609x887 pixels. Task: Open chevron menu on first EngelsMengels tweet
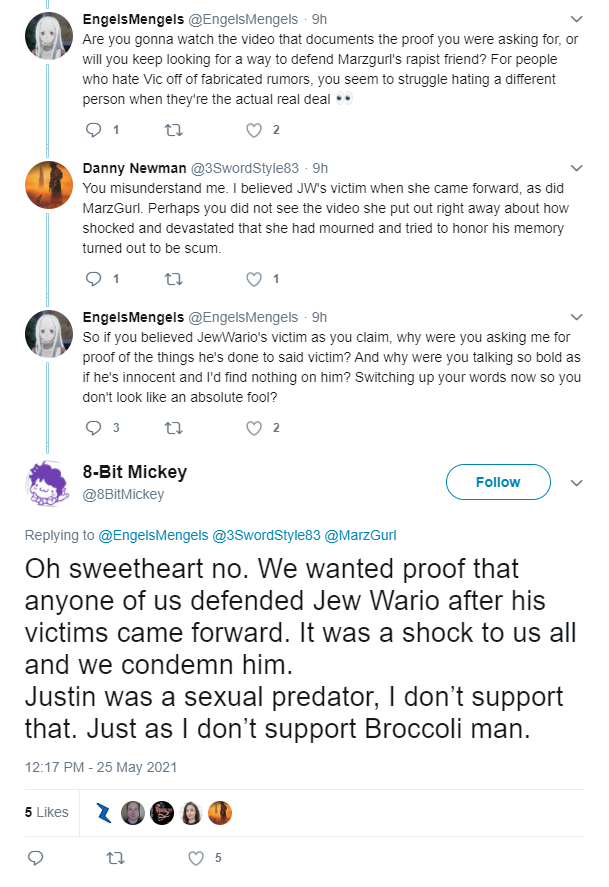coord(576,19)
